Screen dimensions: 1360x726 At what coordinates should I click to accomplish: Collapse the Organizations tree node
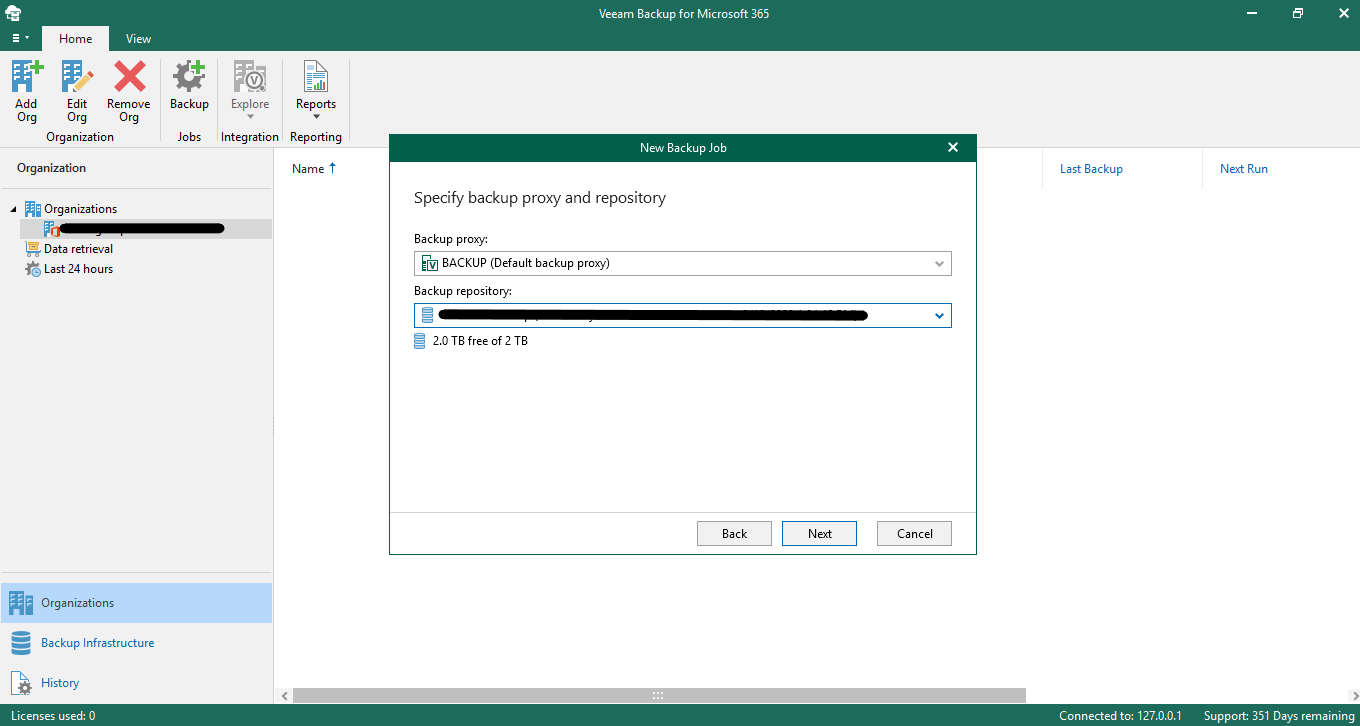coord(14,209)
